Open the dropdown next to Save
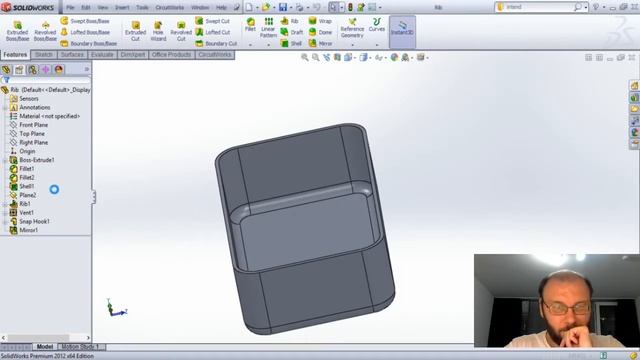640x360 pixels. tap(291, 7)
